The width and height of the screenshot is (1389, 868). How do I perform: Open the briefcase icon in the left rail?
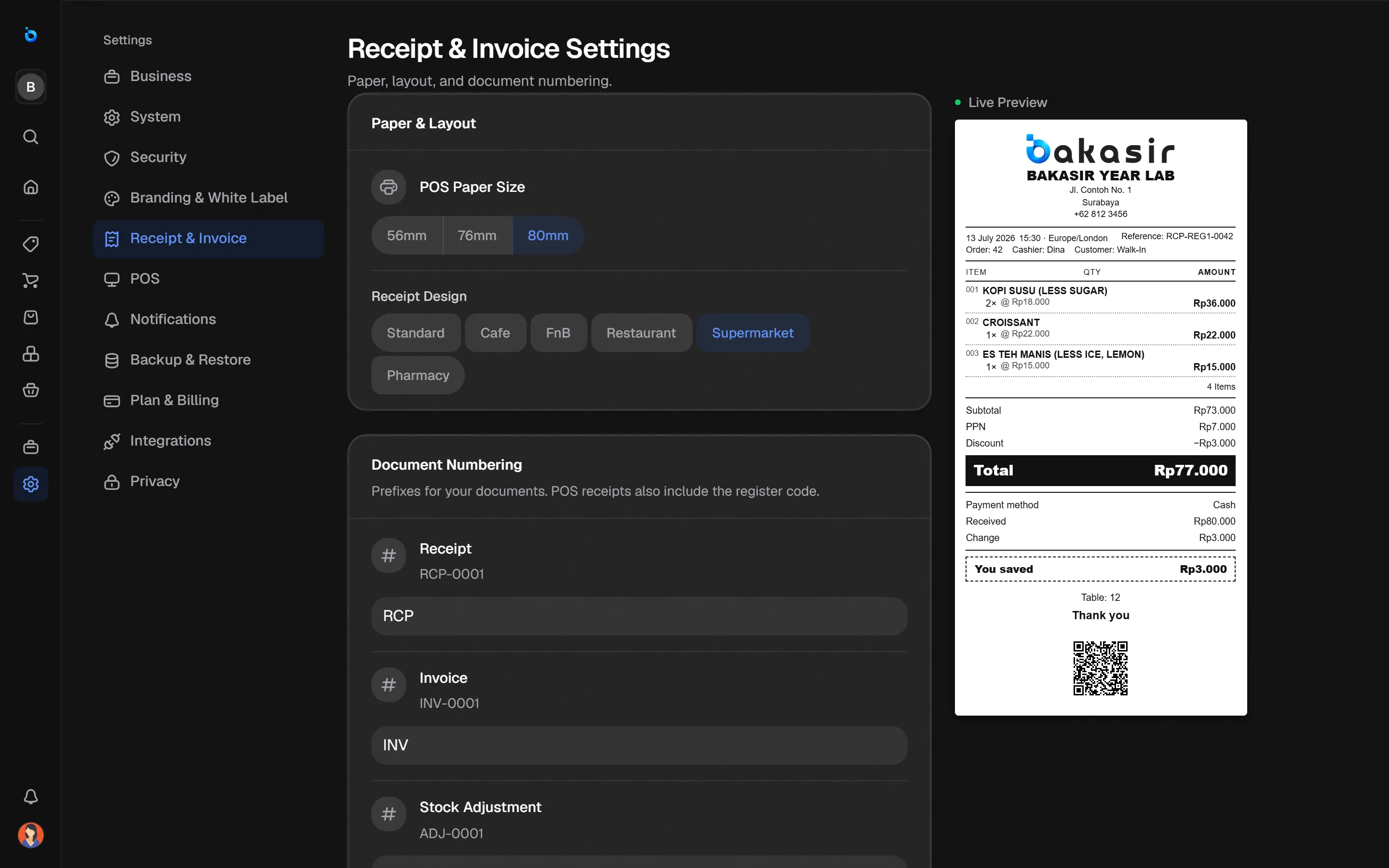(x=30, y=447)
